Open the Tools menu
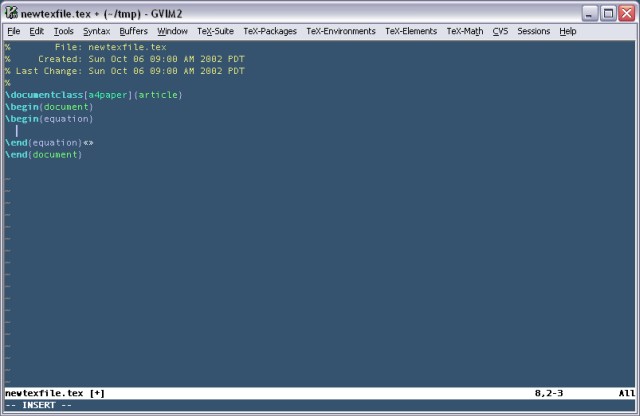The width and height of the screenshot is (640, 416). 63,31
